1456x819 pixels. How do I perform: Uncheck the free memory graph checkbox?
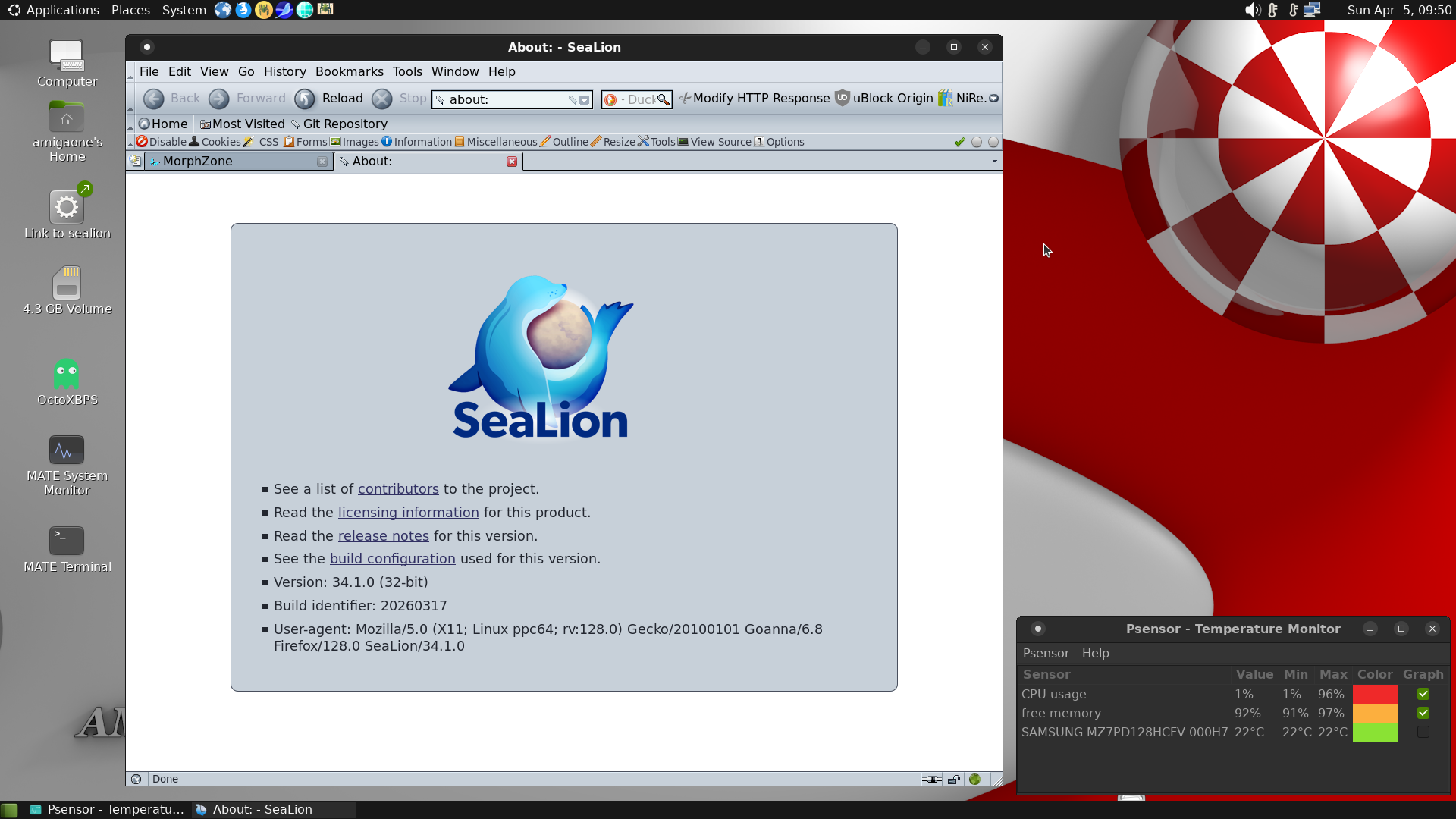tap(1423, 713)
